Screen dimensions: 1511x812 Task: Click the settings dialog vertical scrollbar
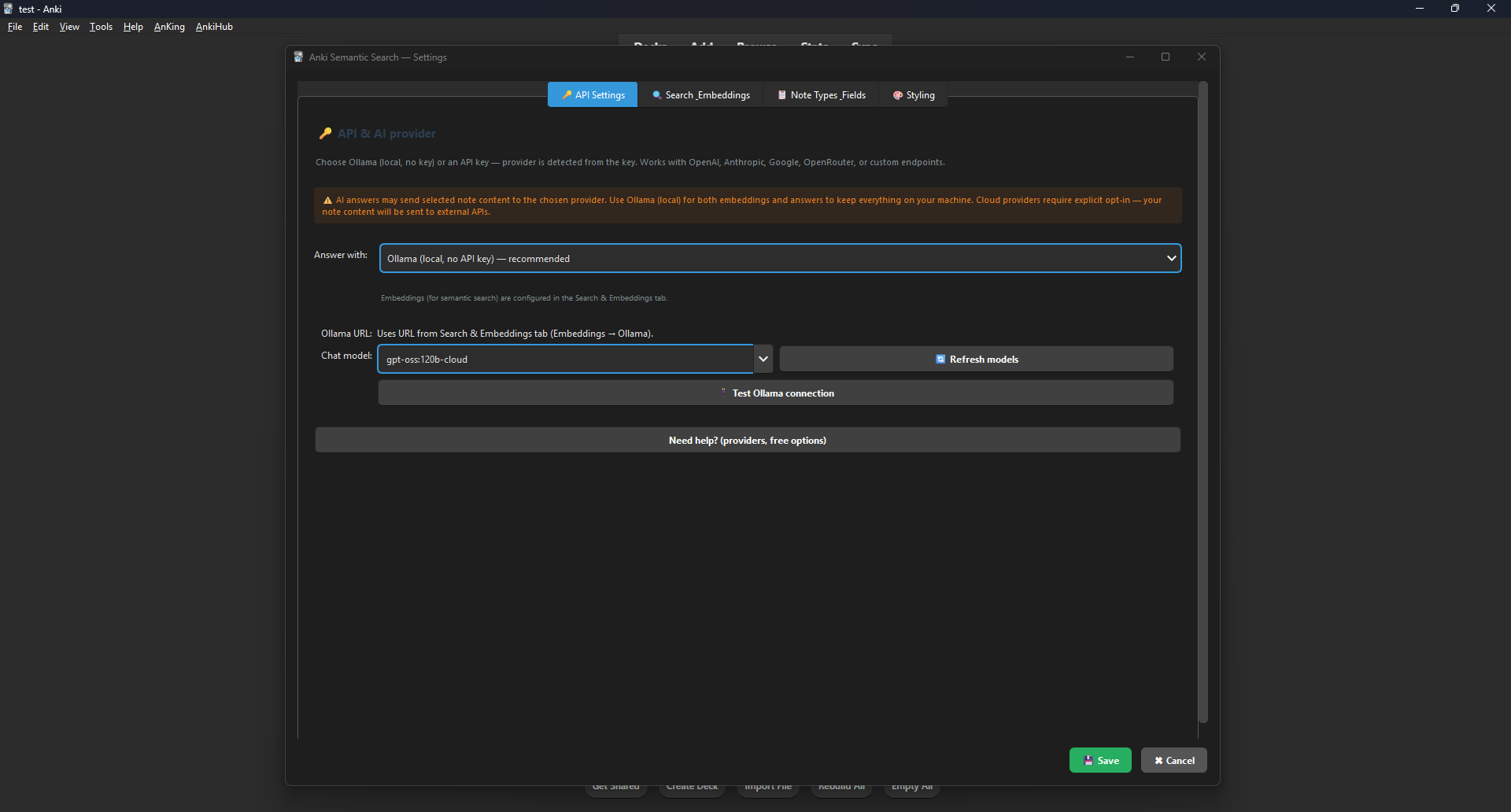1203,401
